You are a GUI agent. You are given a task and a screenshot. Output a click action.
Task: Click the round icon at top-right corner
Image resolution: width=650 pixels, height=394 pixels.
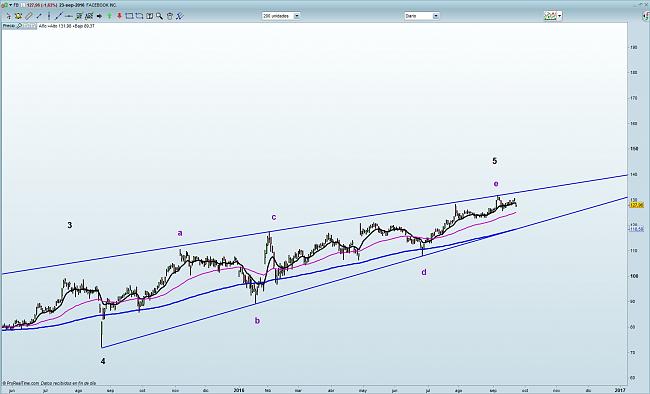tap(646, 16)
